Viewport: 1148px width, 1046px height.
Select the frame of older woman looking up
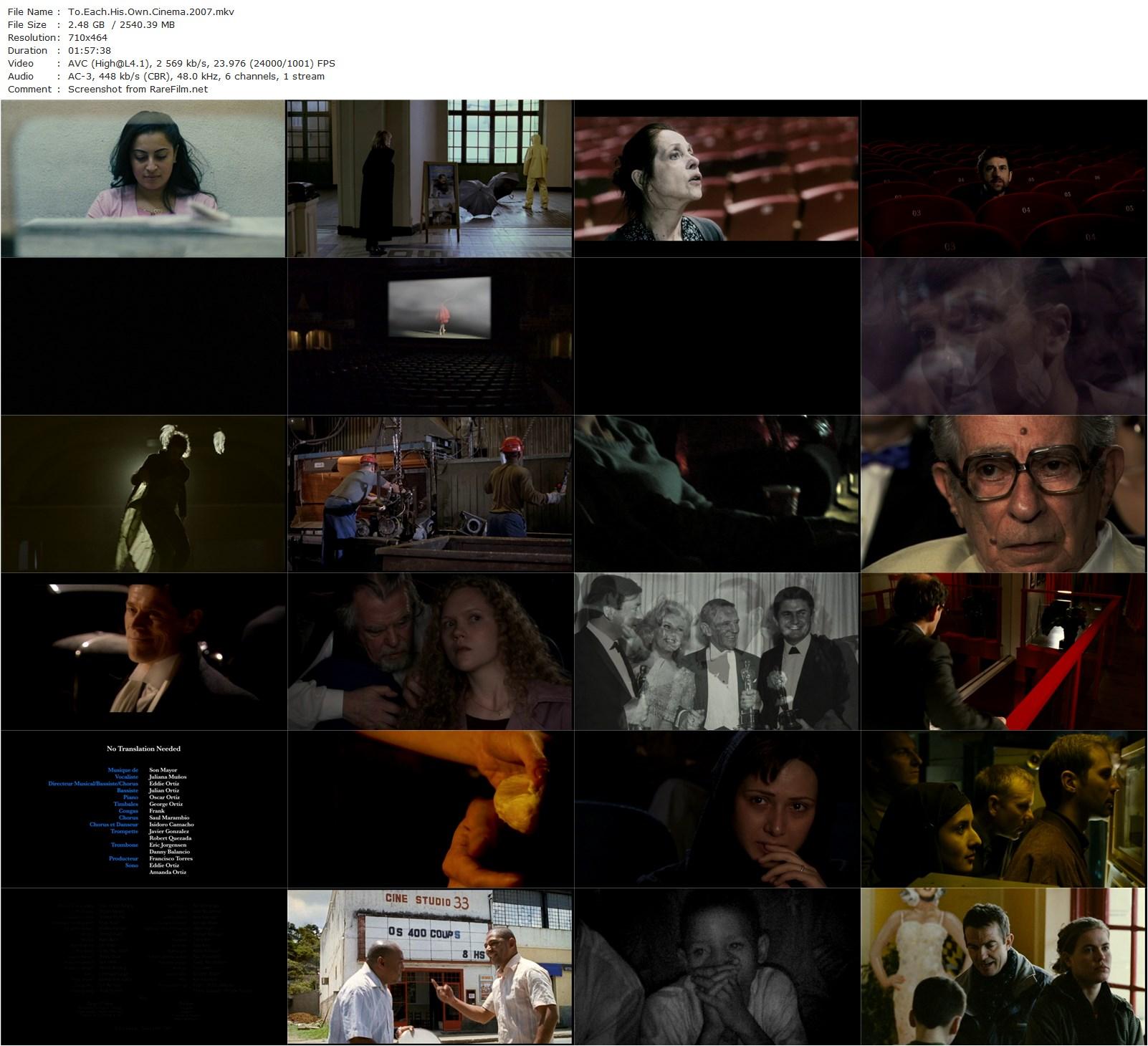tap(717, 178)
